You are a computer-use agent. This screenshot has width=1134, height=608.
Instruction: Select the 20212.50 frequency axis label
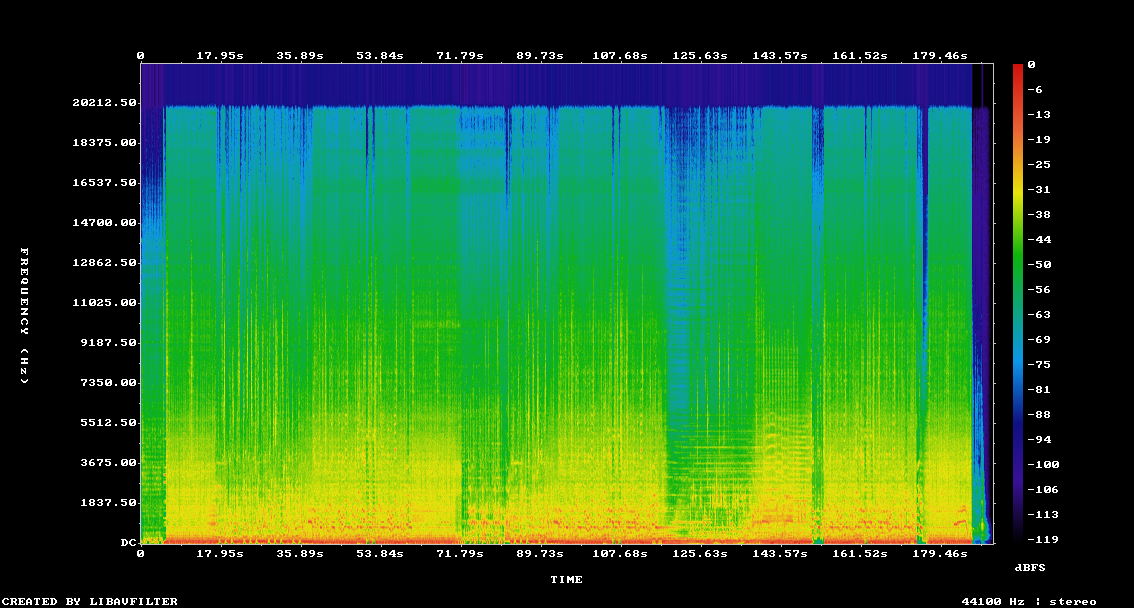click(102, 103)
